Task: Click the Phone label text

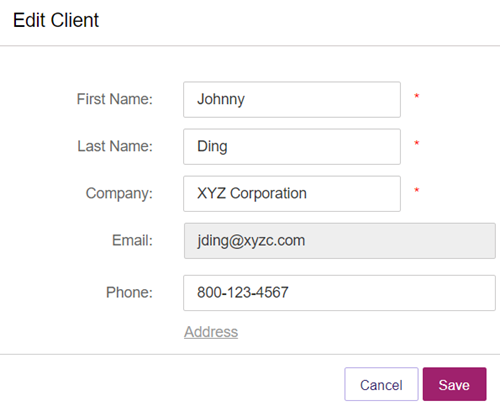Action: tap(129, 292)
